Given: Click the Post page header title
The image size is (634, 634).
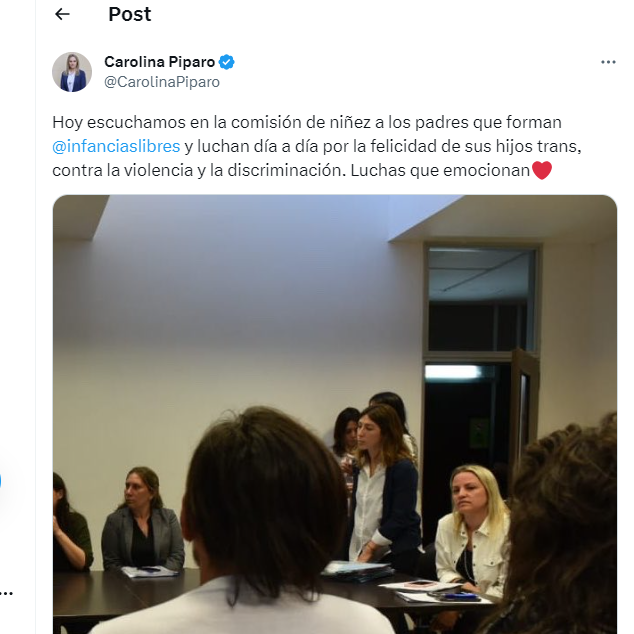Looking at the screenshot, I should 129,14.
